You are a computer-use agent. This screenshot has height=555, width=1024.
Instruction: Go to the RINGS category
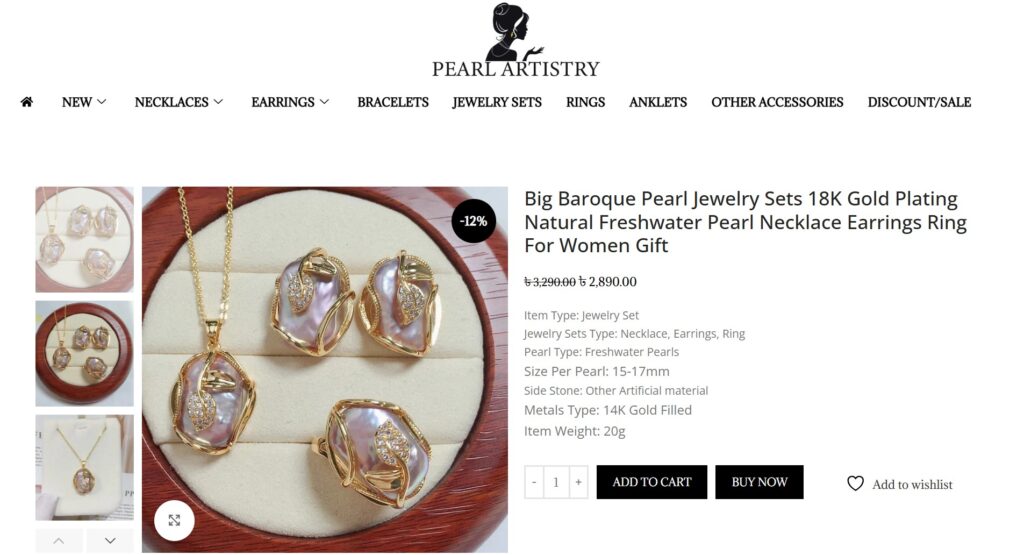pyautogui.click(x=585, y=102)
